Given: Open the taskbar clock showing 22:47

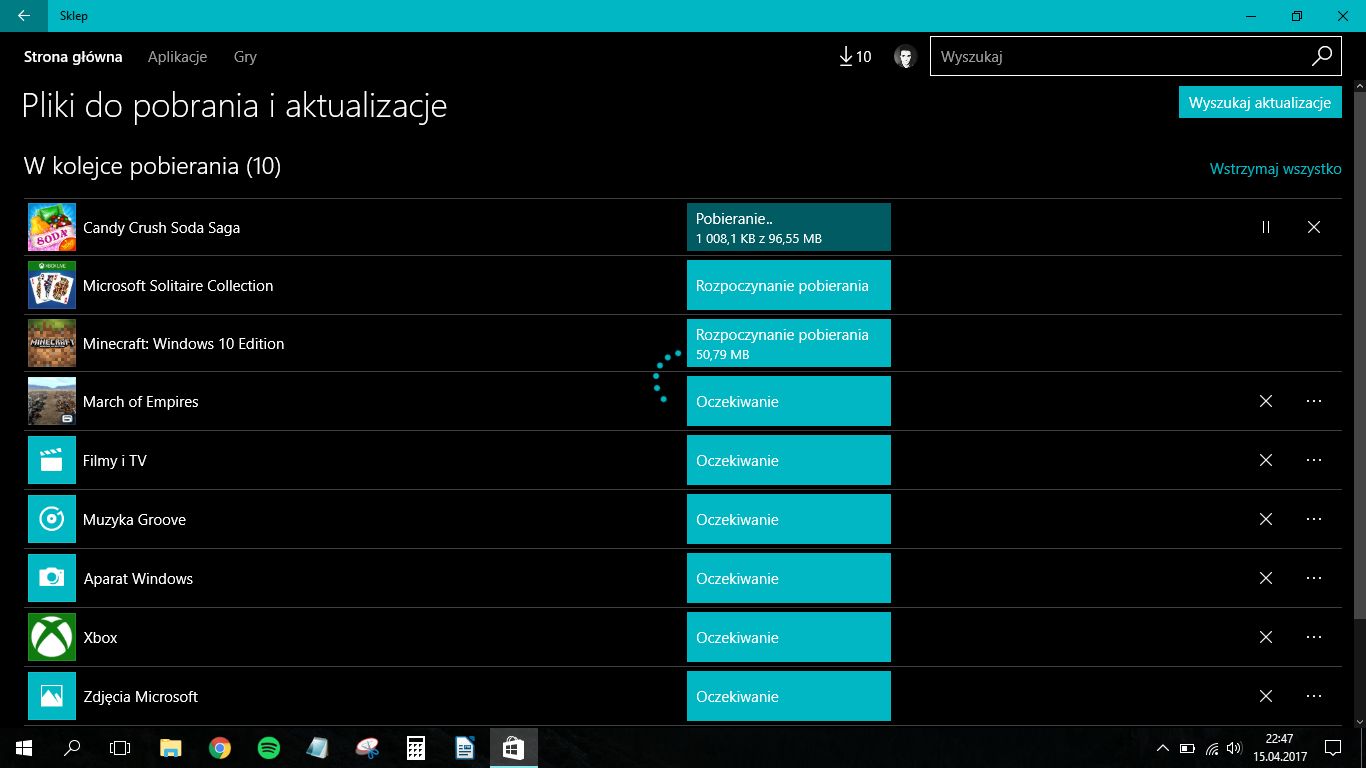Looking at the screenshot, I should point(1279,747).
